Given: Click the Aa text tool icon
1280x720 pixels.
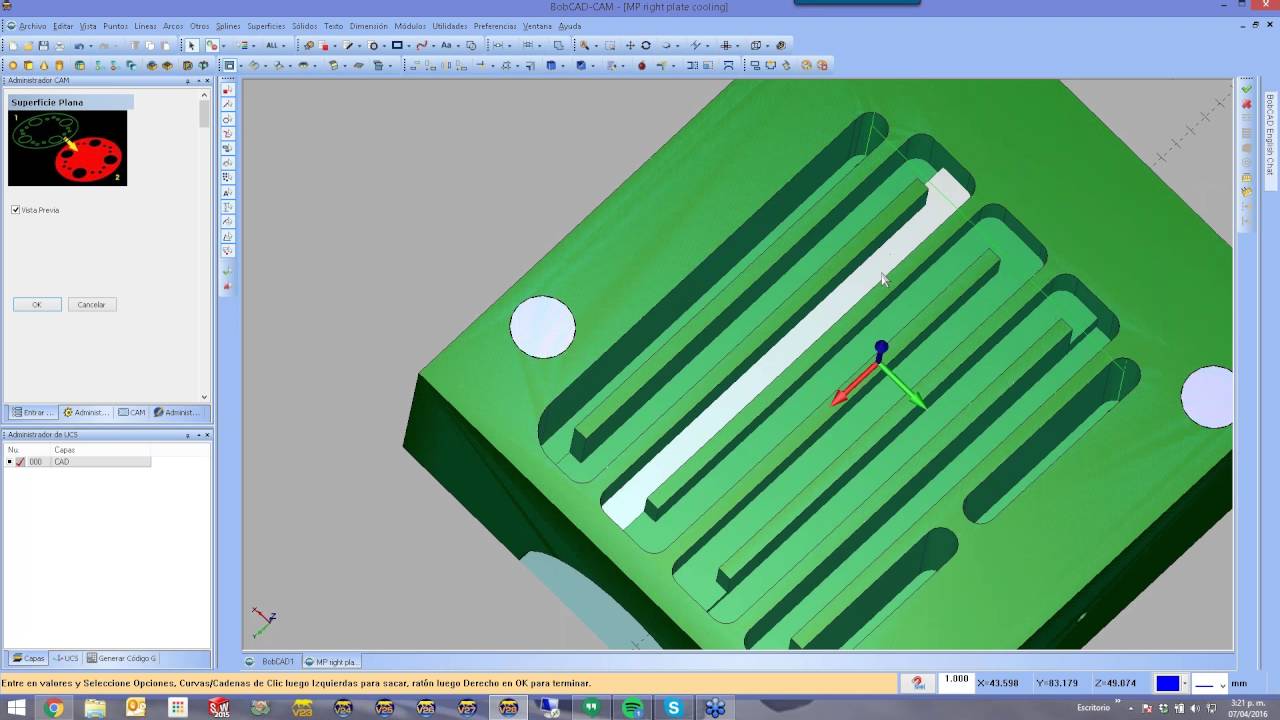Looking at the screenshot, I should [x=446, y=45].
